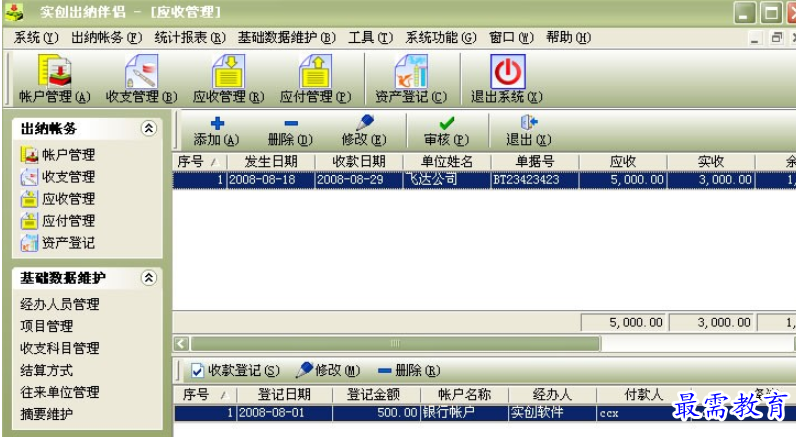This screenshot has width=796, height=437.
Task: Click the 审核 (P) checkmark icon
Action: tap(447, 123)
